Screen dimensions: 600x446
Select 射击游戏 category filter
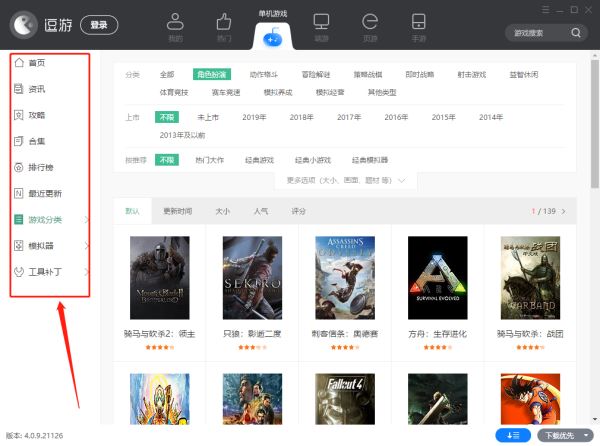pyautogui.click(x=472, y=75)
